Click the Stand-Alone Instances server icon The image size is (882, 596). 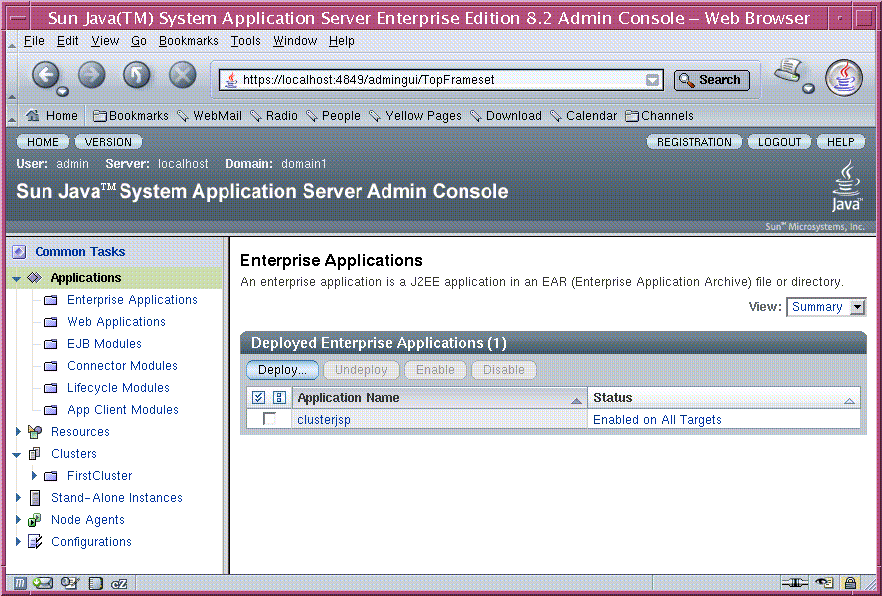pos(35,498)
